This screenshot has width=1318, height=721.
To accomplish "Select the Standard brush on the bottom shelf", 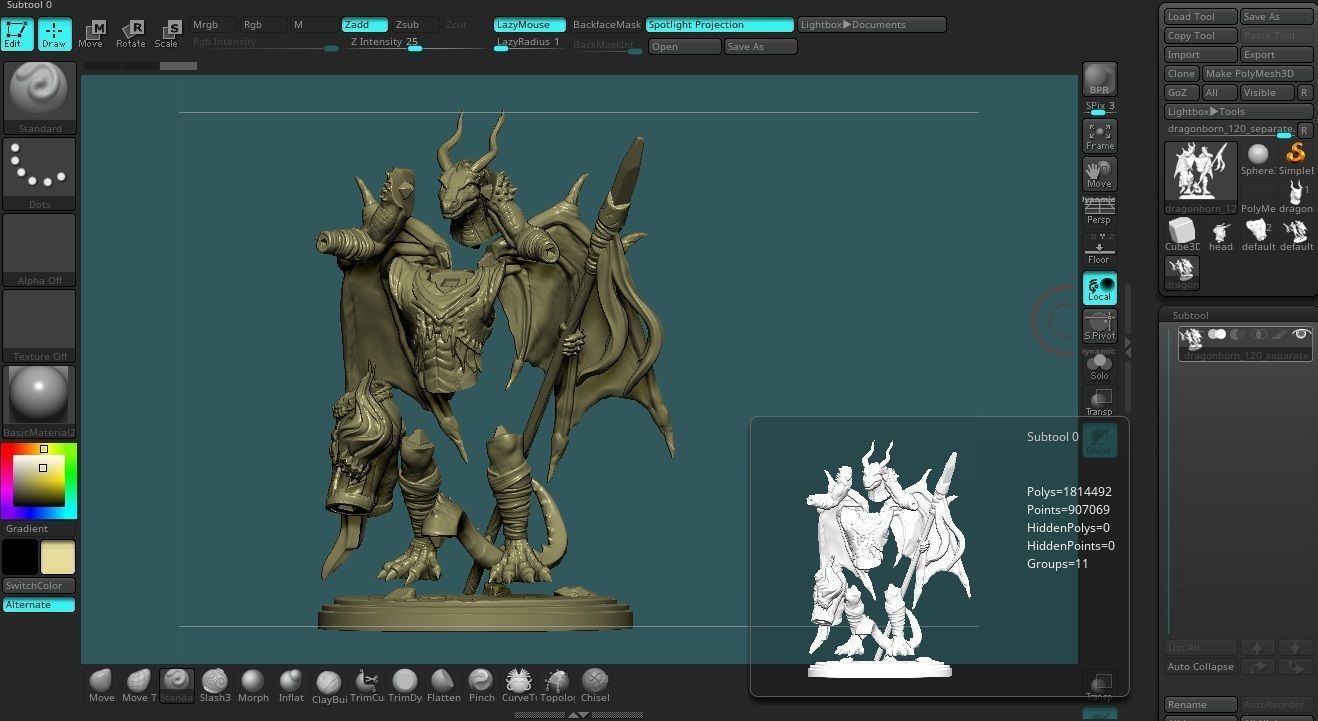I will pos(177,686).
